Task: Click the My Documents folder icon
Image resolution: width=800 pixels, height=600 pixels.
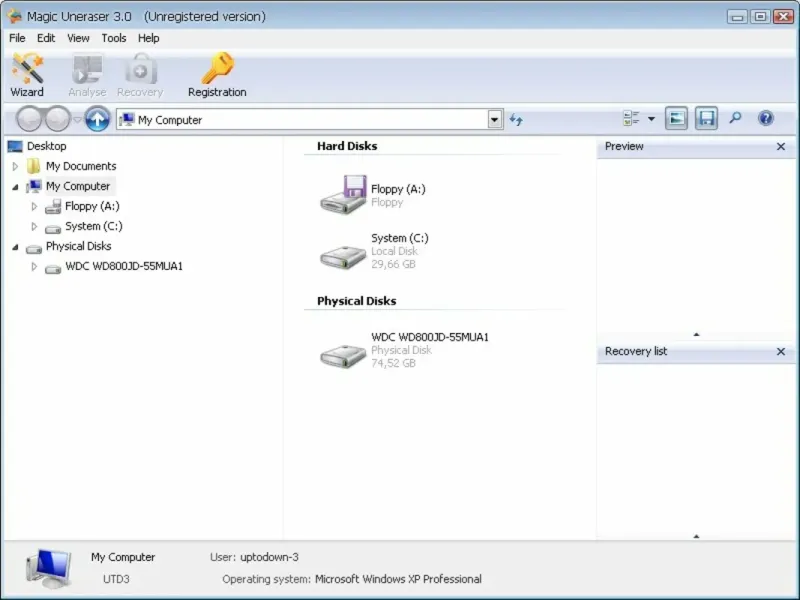Action: [34, 166]
